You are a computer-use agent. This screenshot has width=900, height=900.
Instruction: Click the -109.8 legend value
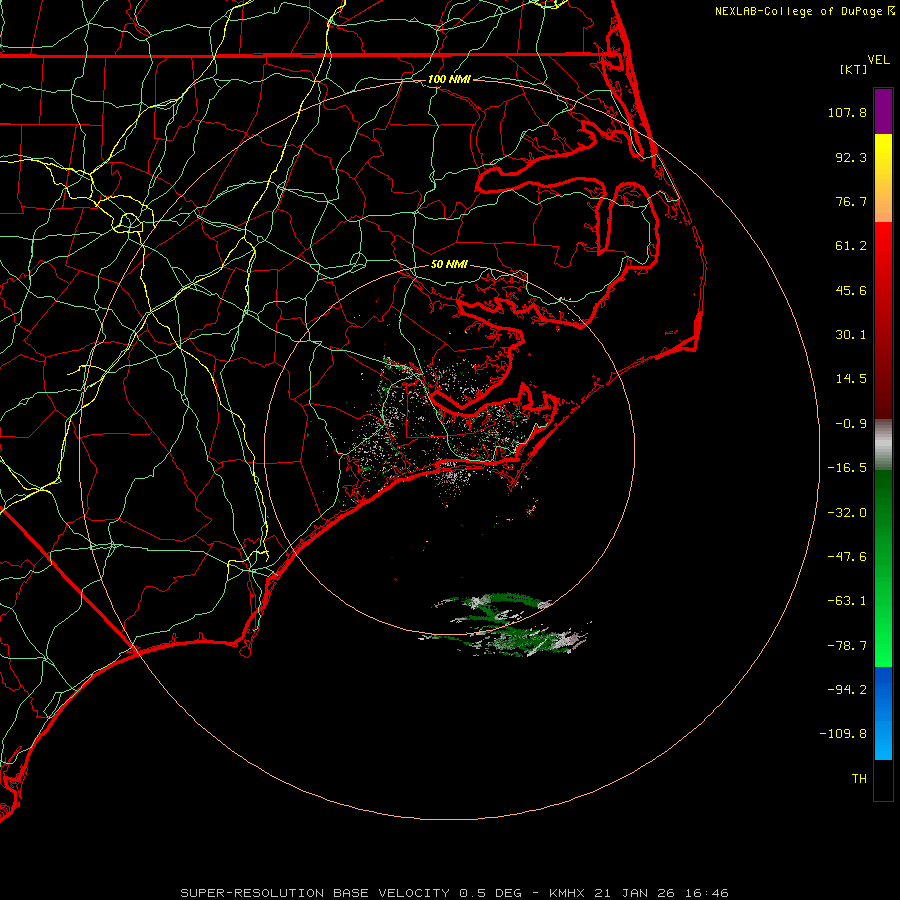pyautogui.click(x=844, y=734)
